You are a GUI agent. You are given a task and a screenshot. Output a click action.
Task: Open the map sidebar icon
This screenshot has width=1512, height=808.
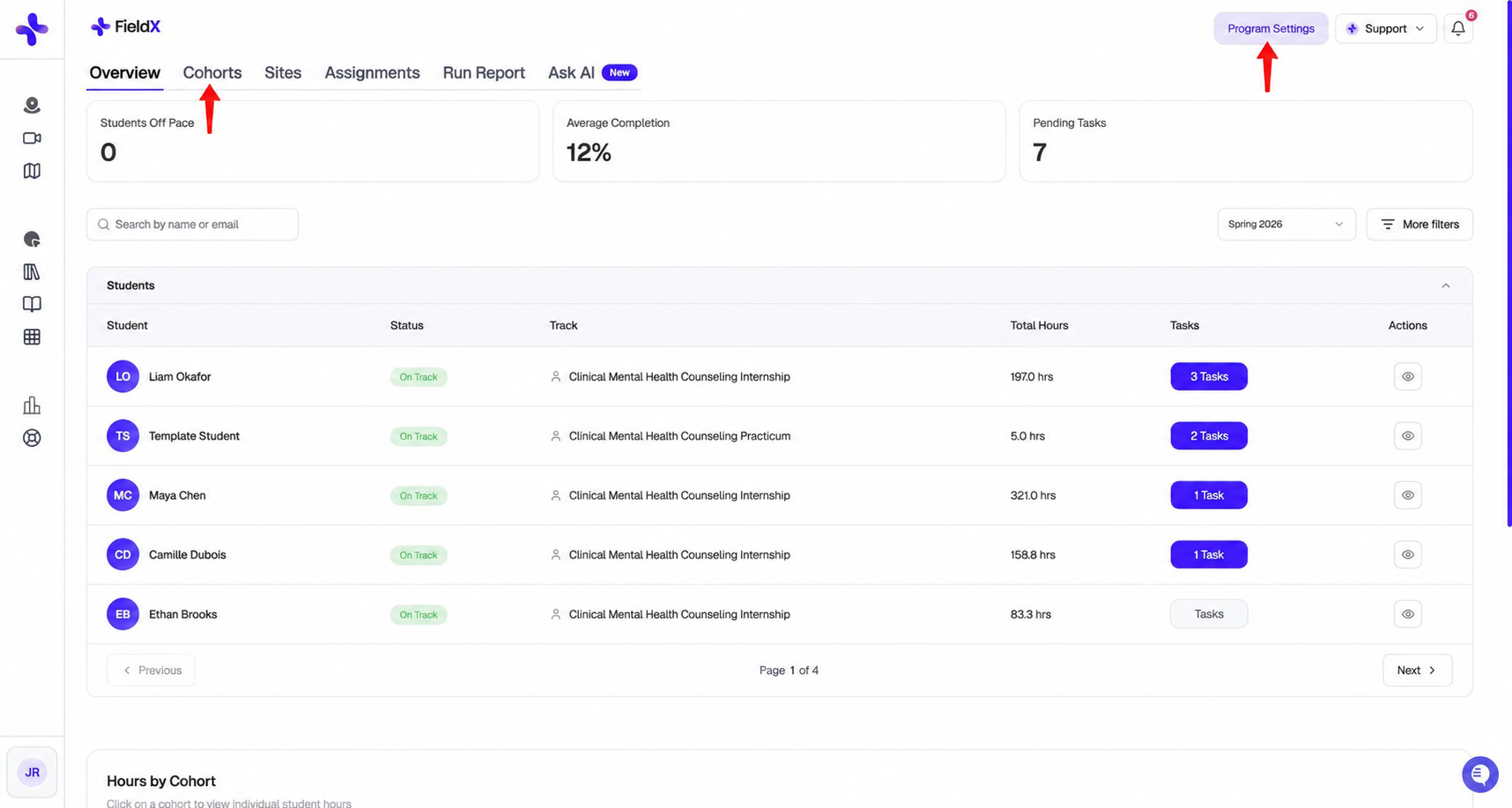coord(32,171)
